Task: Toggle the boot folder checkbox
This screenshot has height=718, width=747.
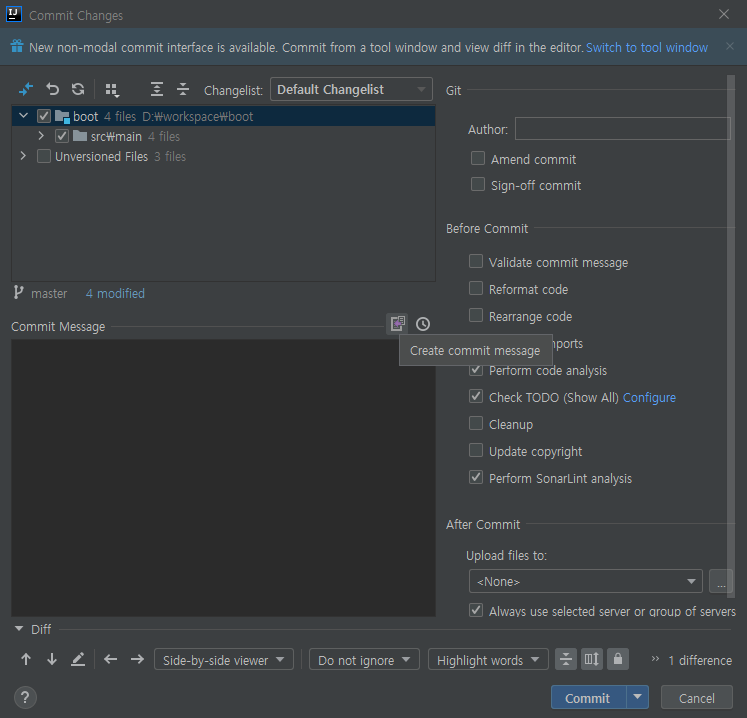Action: tap(44, 116)
